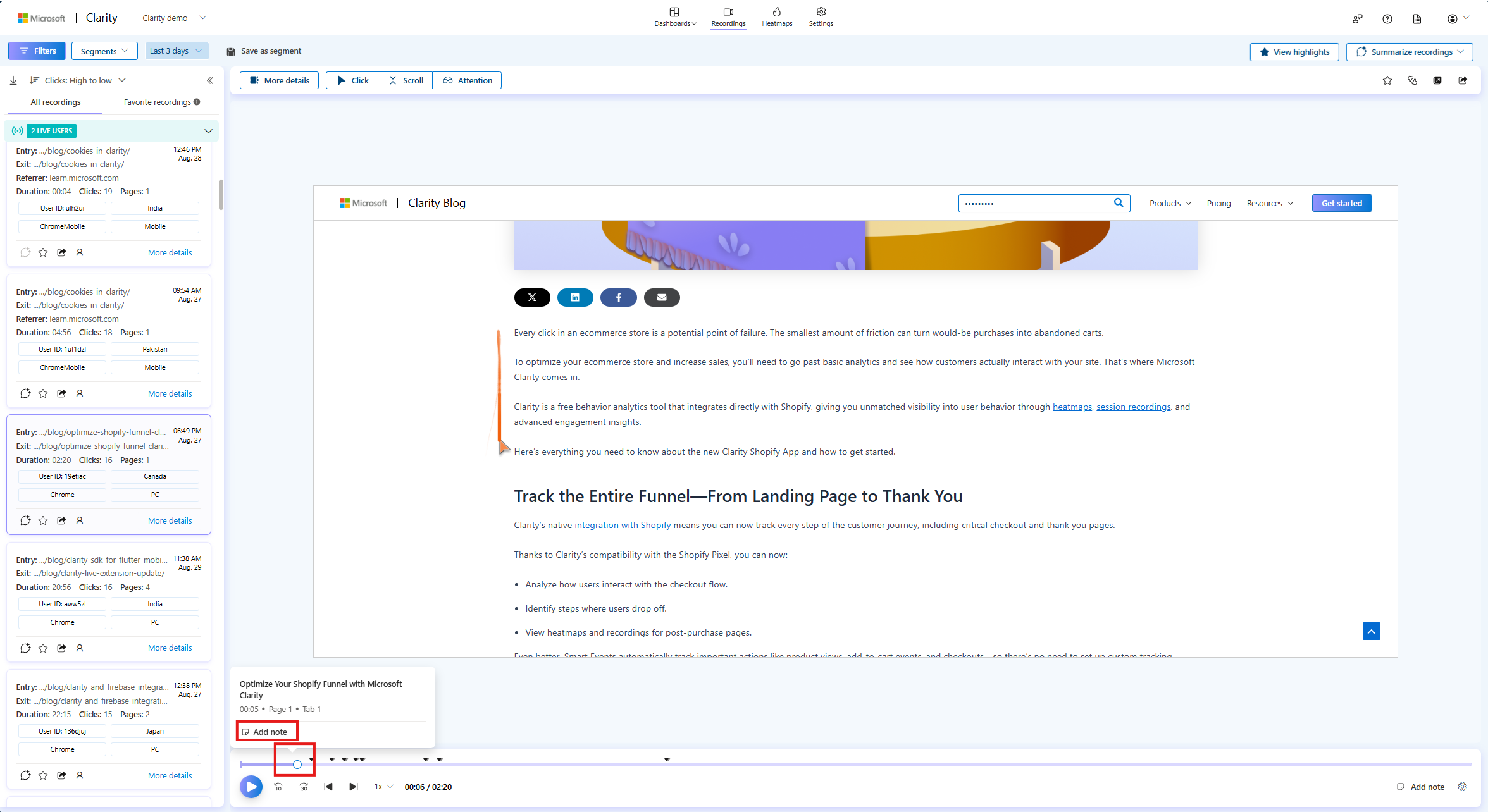
Task: Favorite the Pakistan user 1uf1dzl recording
Action: click(43, 393)
